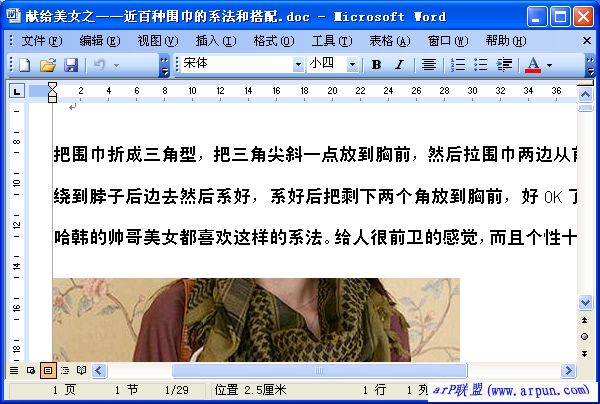Open the 帮助(H) menu
Viewport: 600px width, 404px height.
click(x=506, y=41)
